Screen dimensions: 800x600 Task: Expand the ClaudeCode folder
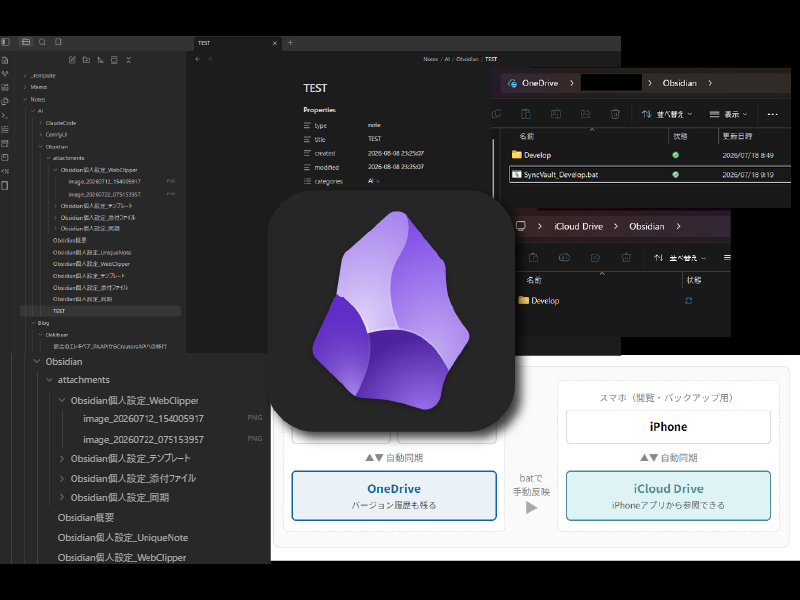(x=41, y=123)
